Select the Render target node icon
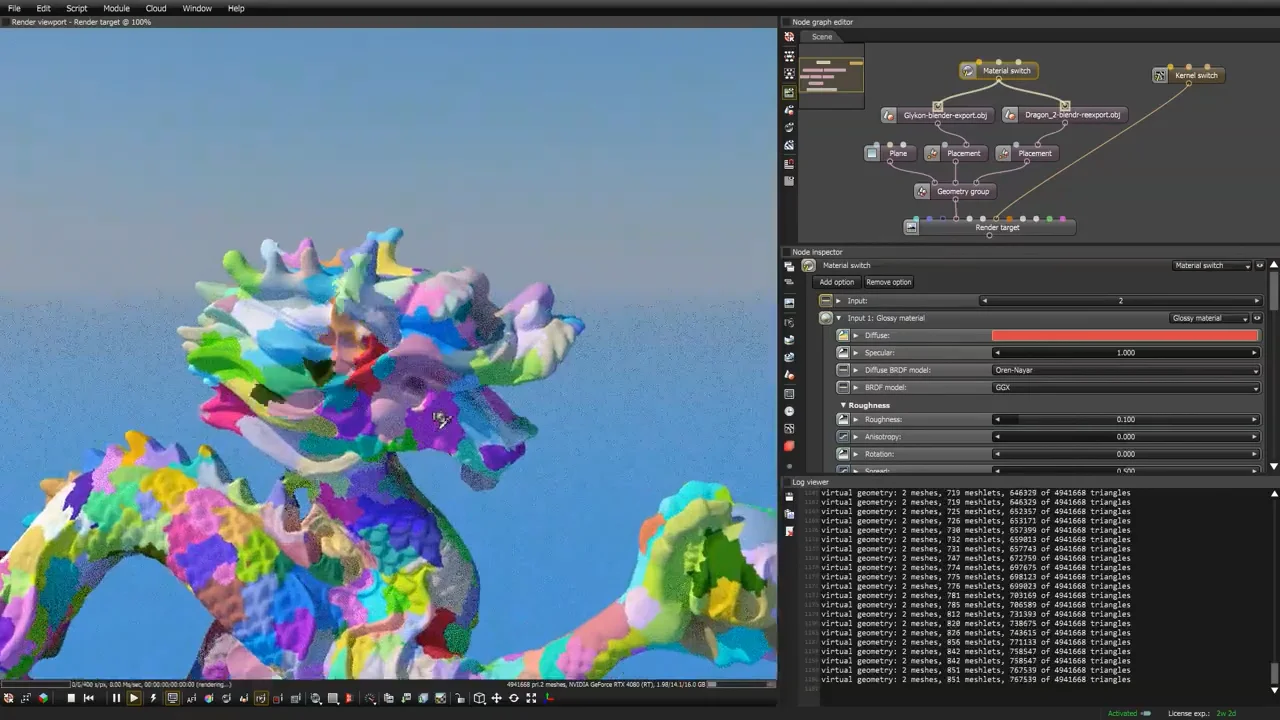Screen dimensions: 1280x720 click(911, 227)
